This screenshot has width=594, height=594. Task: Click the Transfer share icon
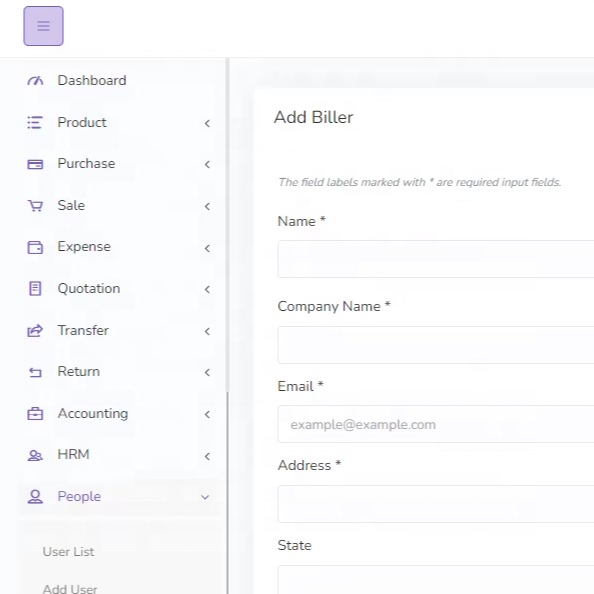pyautogui.click(x=35, y=331)
